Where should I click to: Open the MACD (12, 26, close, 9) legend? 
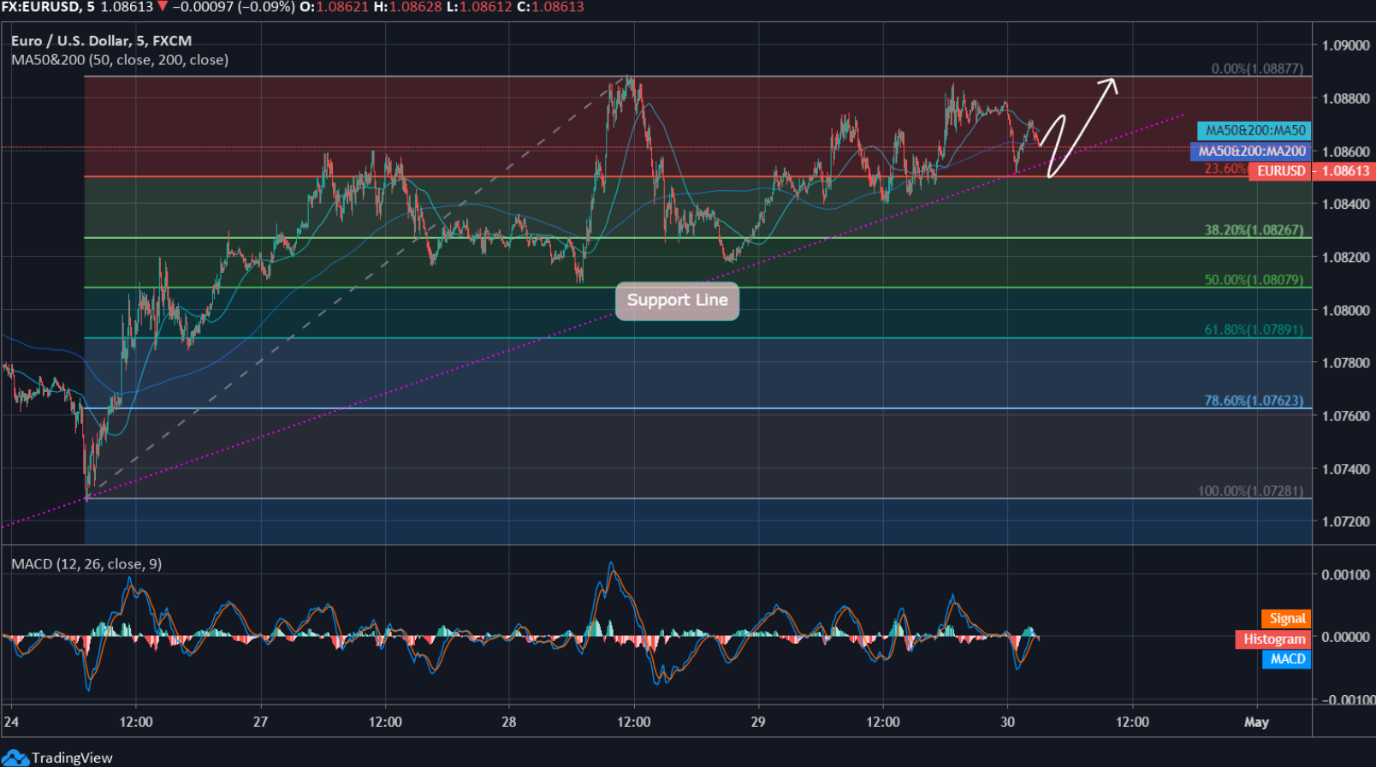coord(86,564)
